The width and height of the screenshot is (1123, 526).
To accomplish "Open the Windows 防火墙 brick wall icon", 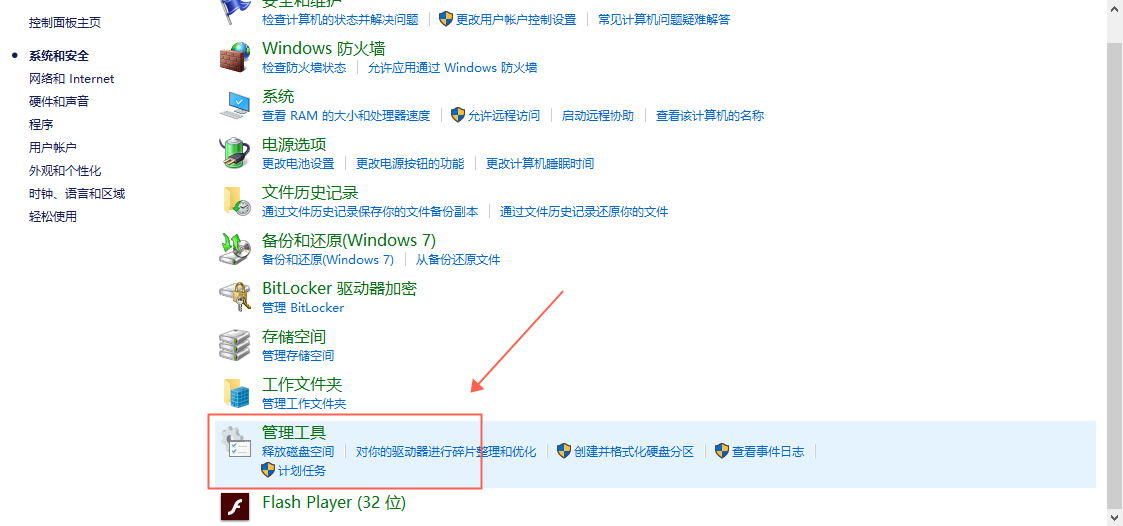I will coord(235,57).
